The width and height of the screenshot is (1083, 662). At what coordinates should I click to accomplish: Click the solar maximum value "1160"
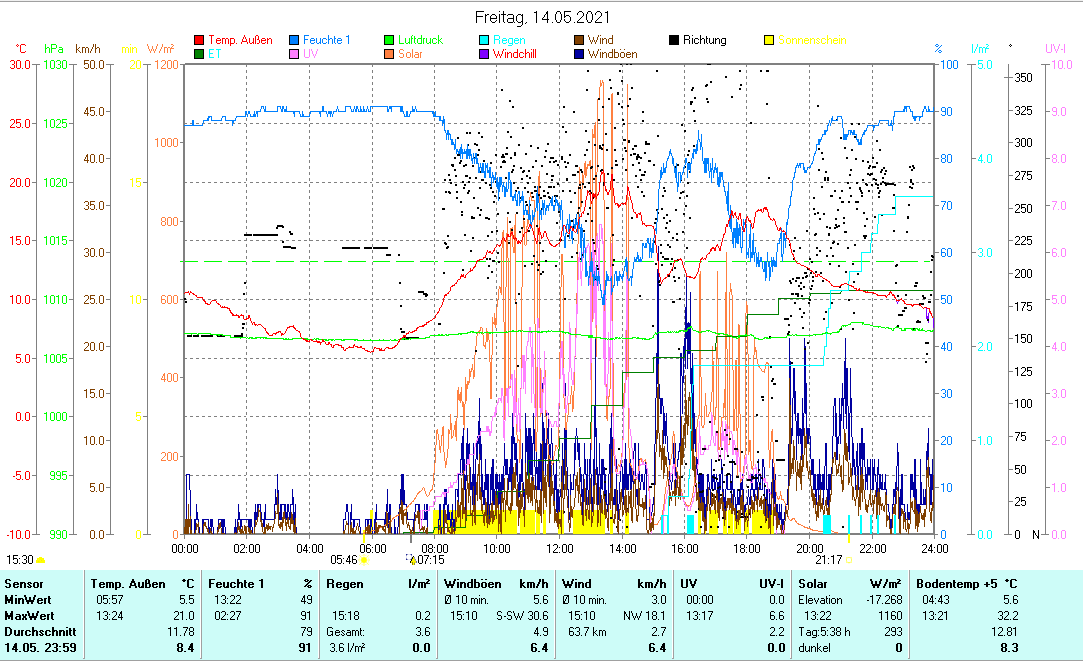[x=890, y=616]
